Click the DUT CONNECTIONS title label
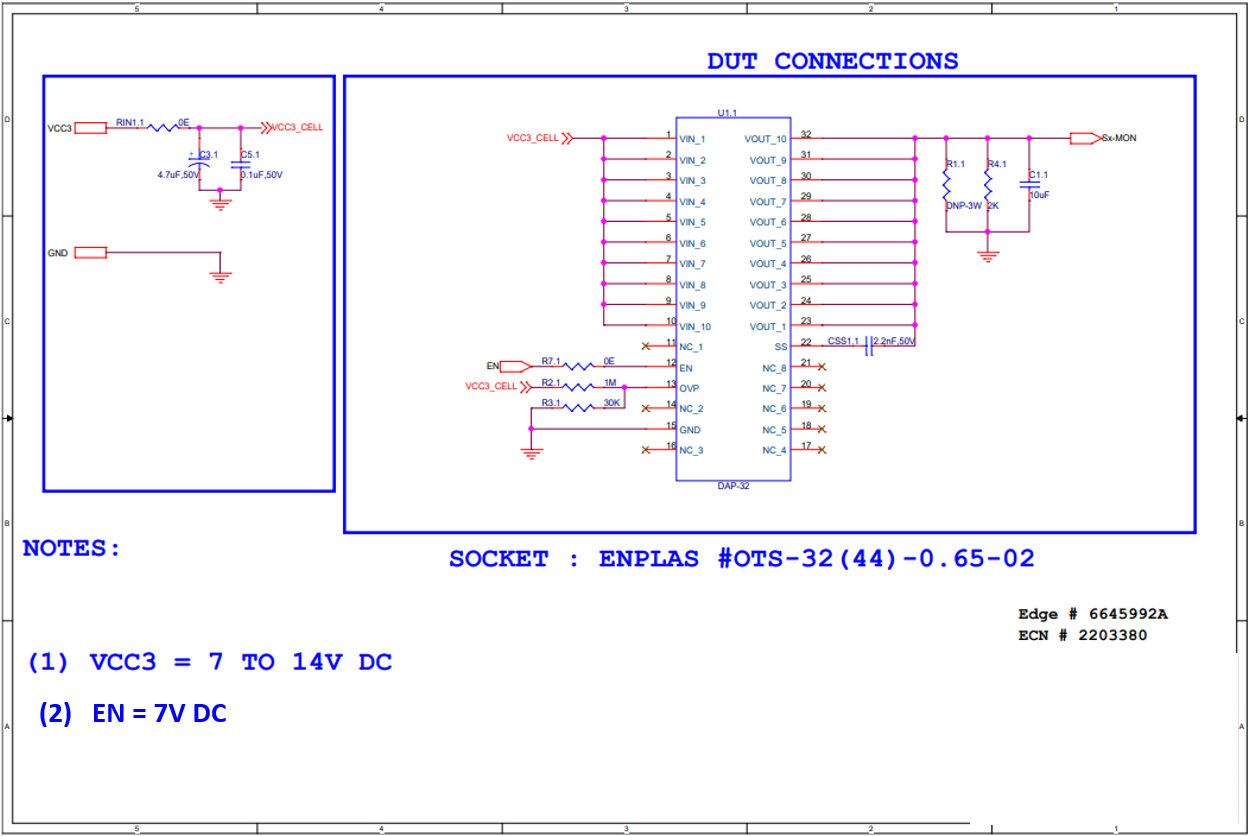1249x836 pixels. pos(832,61)
